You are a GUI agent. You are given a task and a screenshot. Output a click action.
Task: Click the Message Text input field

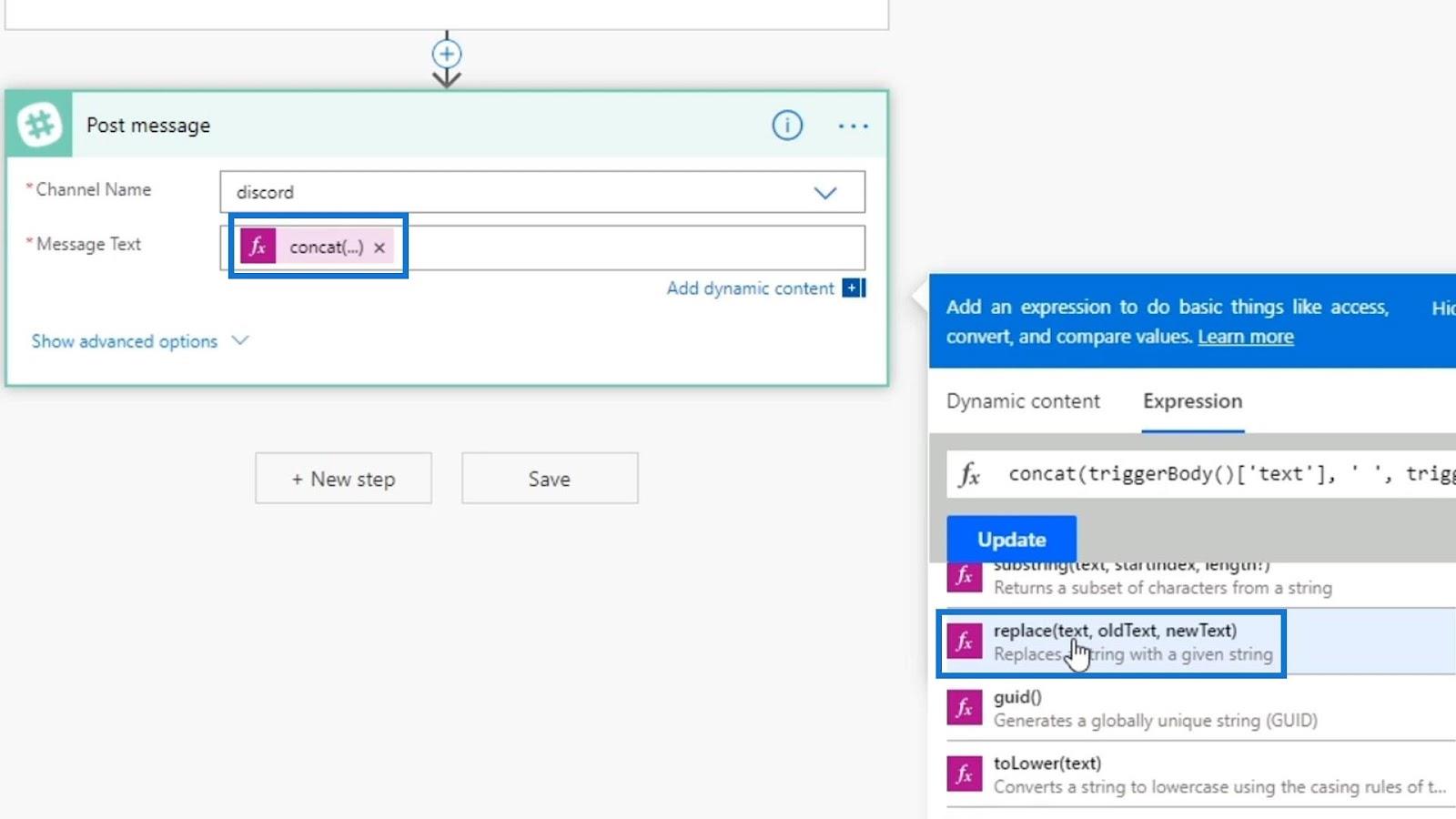click(542, 248)
